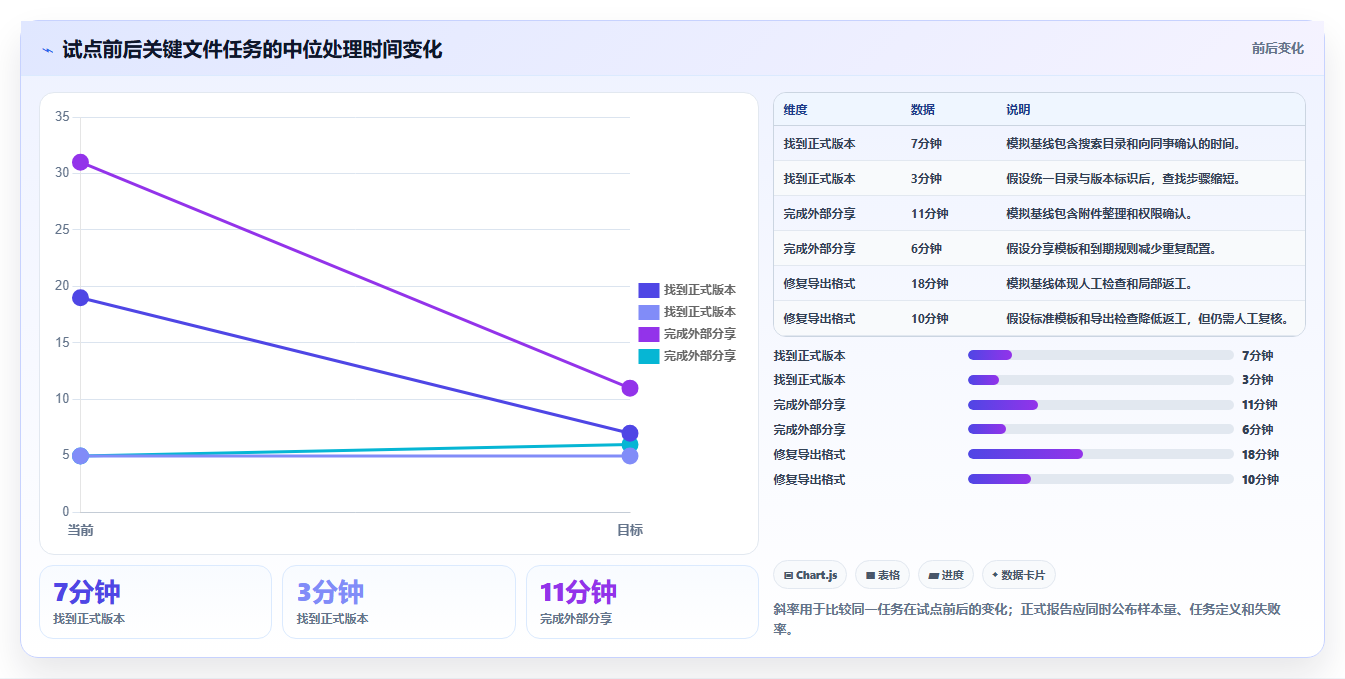Click the 前后变化 badge in header
This screenshot has width=1345, height=679.
1277,48
